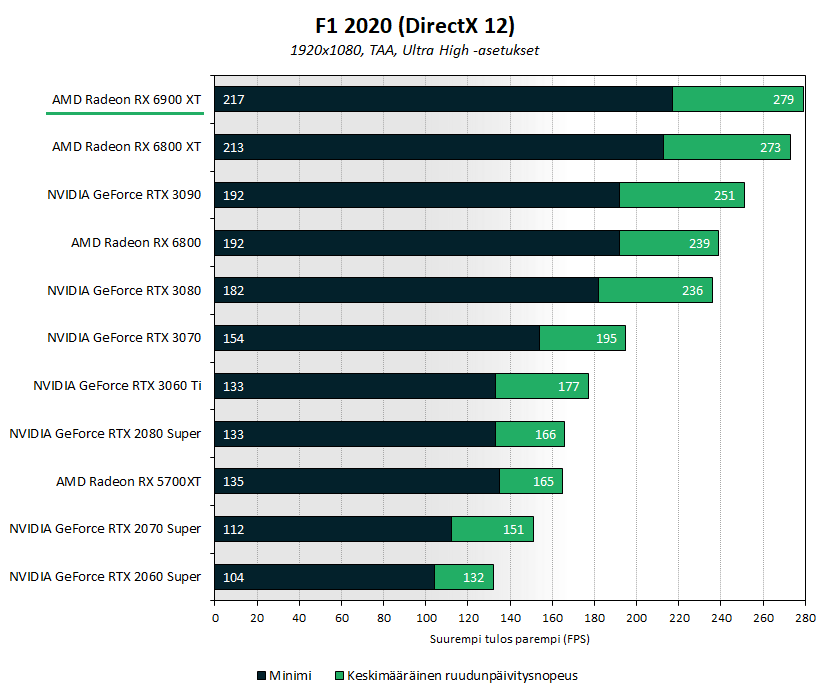Click the x-axis tick label 20
This screenshot has height=697, width=830.
click(x=257, y=618)
